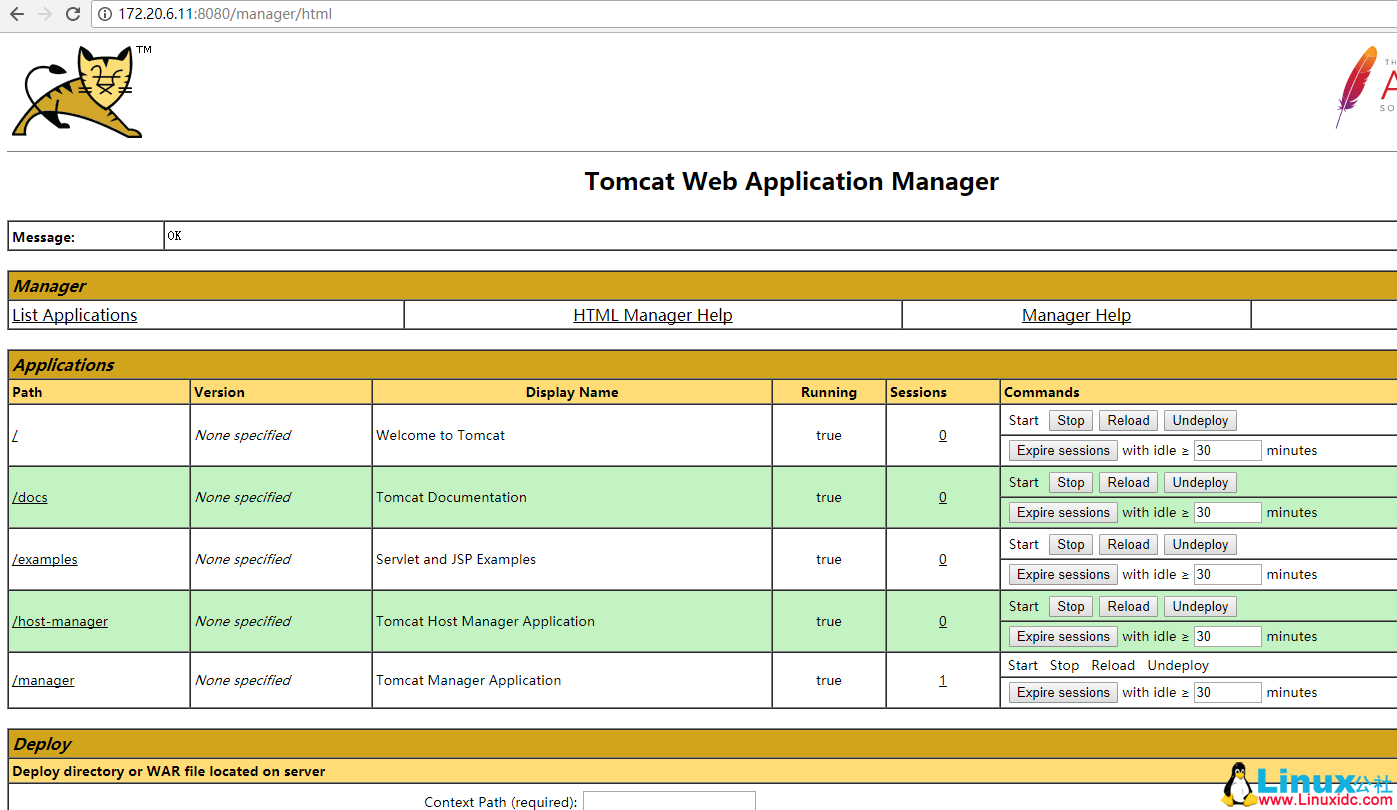Click the Tomcat cat logo
1397x810 pixels.
pyautogui.click(x=78, y=92)
